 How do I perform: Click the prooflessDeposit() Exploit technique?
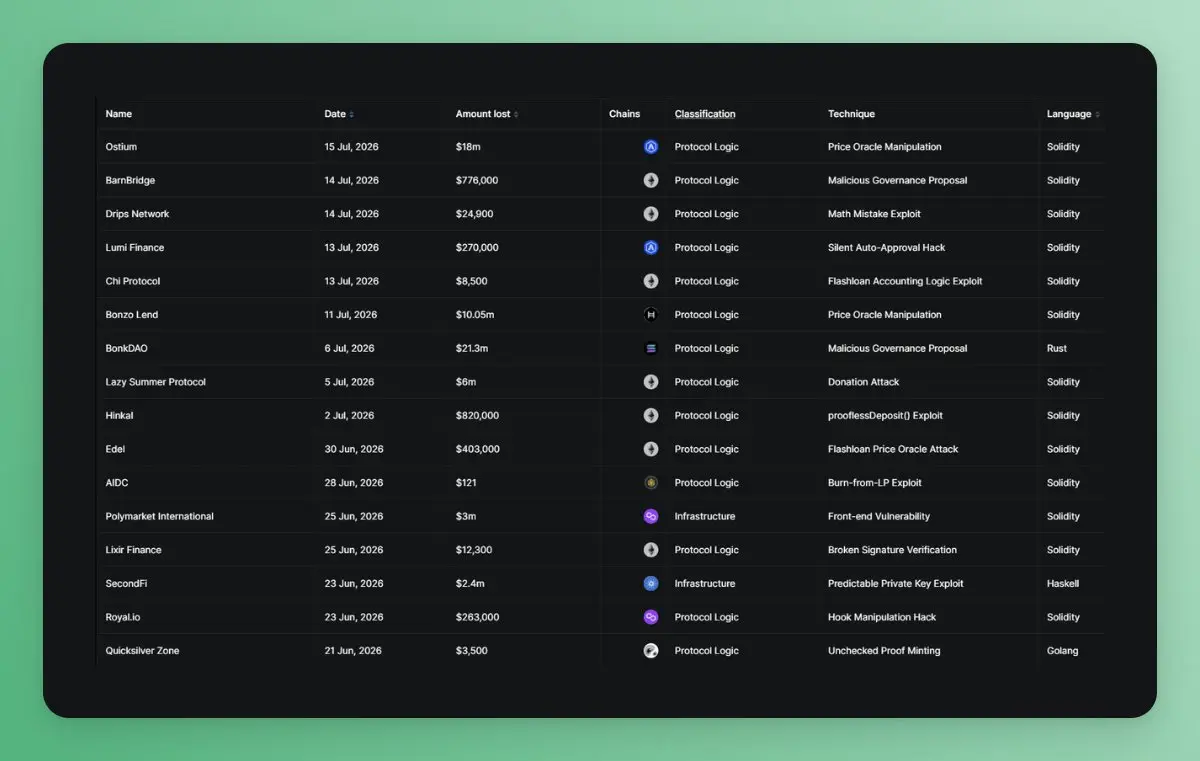tap(885, 416)
